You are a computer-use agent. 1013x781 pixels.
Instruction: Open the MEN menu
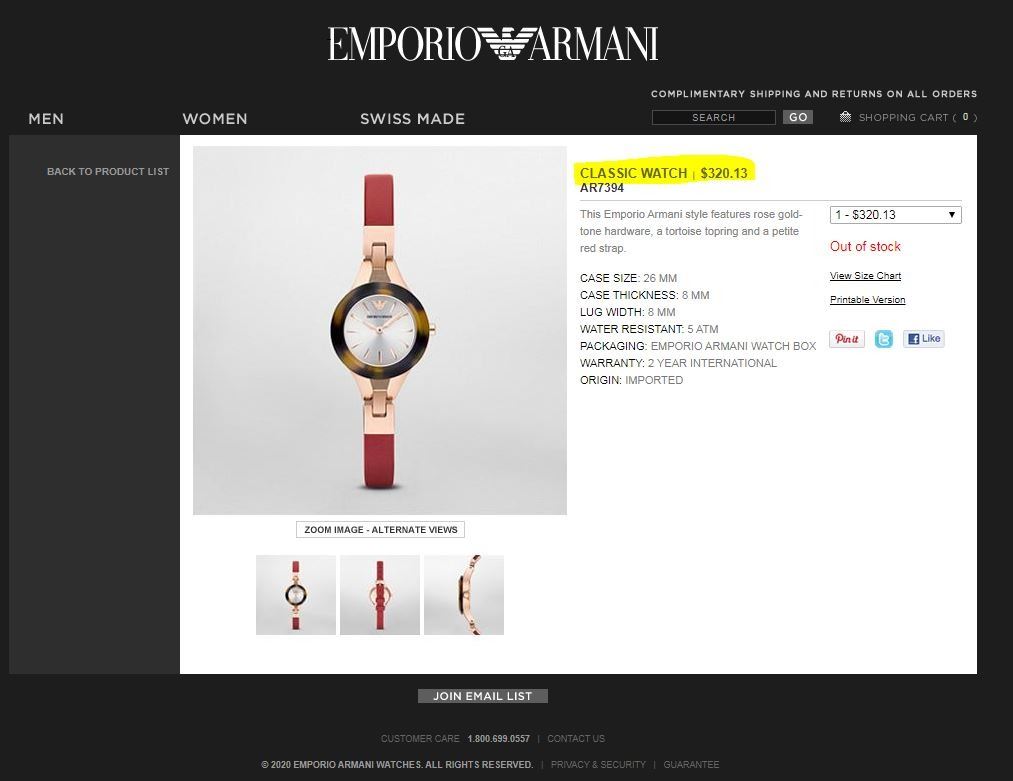46,119
